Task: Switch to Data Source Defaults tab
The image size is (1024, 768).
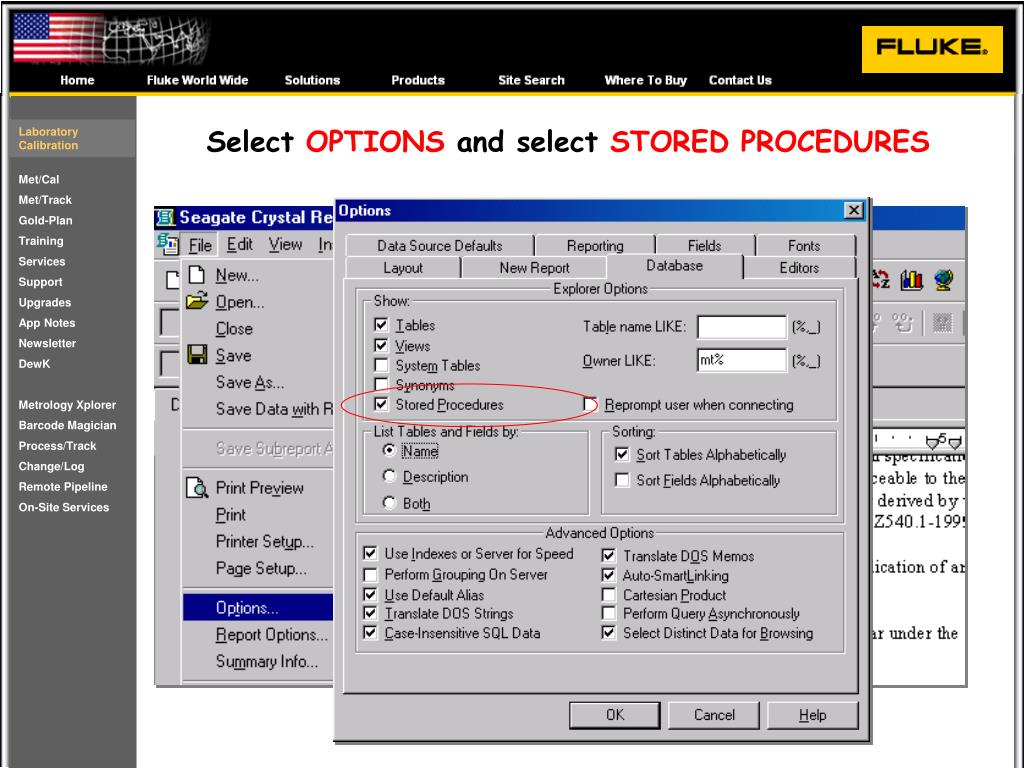Action: click(440, 246)
